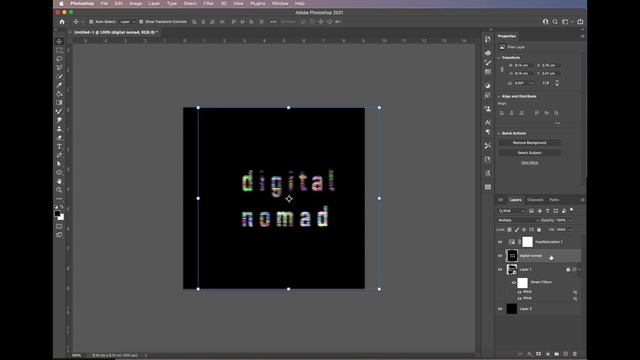Click the background color swatch
Screen dimensions: 640x360
pyautogui.click(x=61, y=217)
